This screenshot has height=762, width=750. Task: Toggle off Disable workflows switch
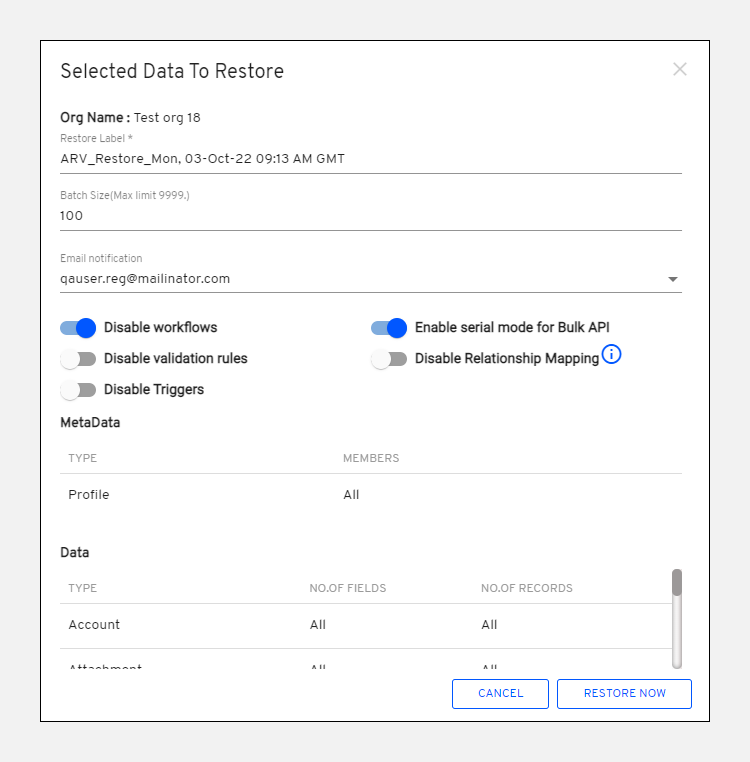(78, 328)
